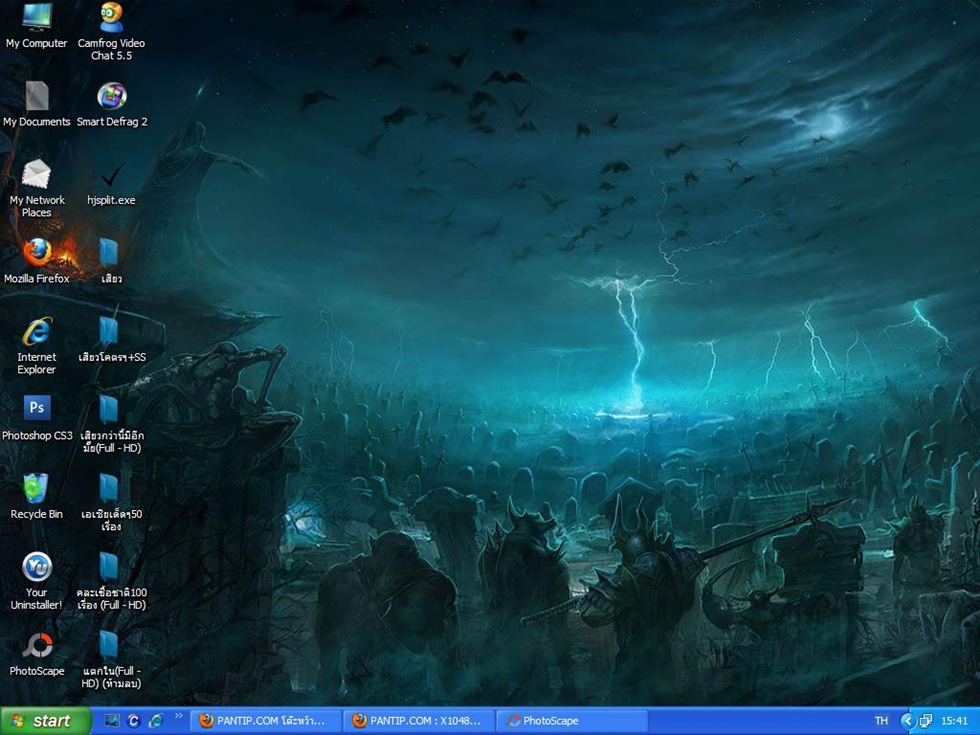Image resolution: width=980 pixels, height=735 pixels.
Task: Select the folder คละเชื้อชาติ100 เรื่อง (Full - HD)
Action: click(111, 581)
